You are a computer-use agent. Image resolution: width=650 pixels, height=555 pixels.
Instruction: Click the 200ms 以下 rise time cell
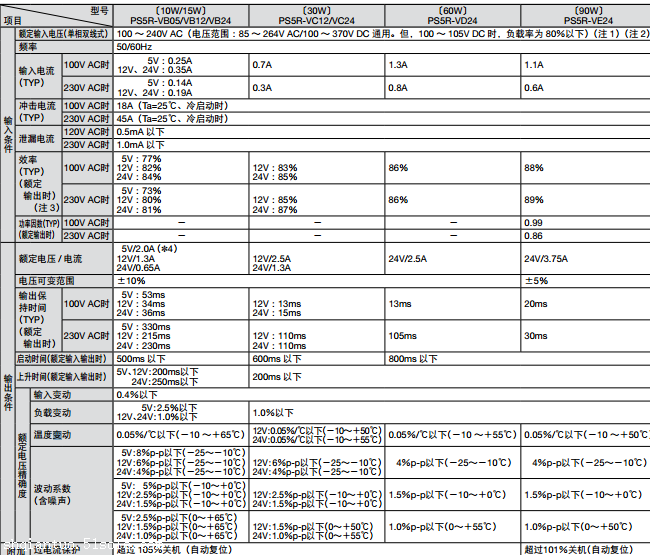pyautogui.click(x=450, y=377)
